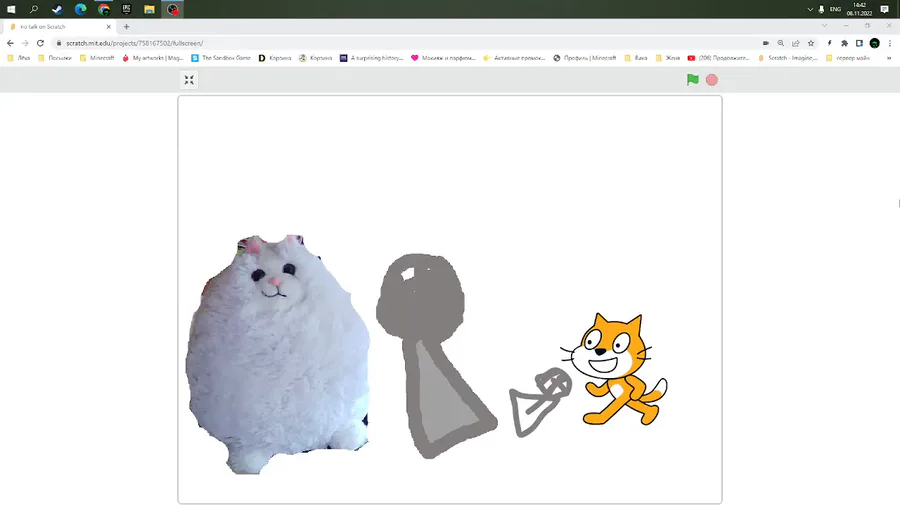The image size is (900, 506).
Task: Open the 'My artworks' bookmark
Action: click(x=153, y=58)
